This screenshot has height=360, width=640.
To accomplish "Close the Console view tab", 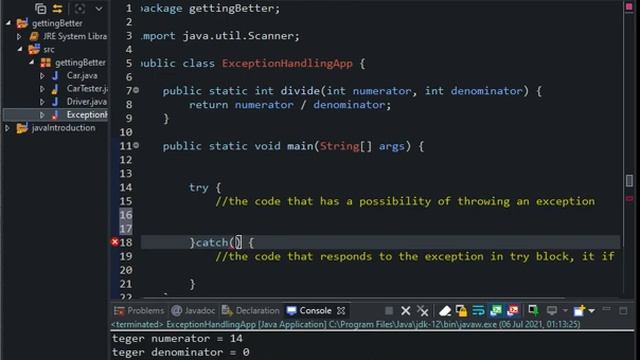I will click(341, 311).
